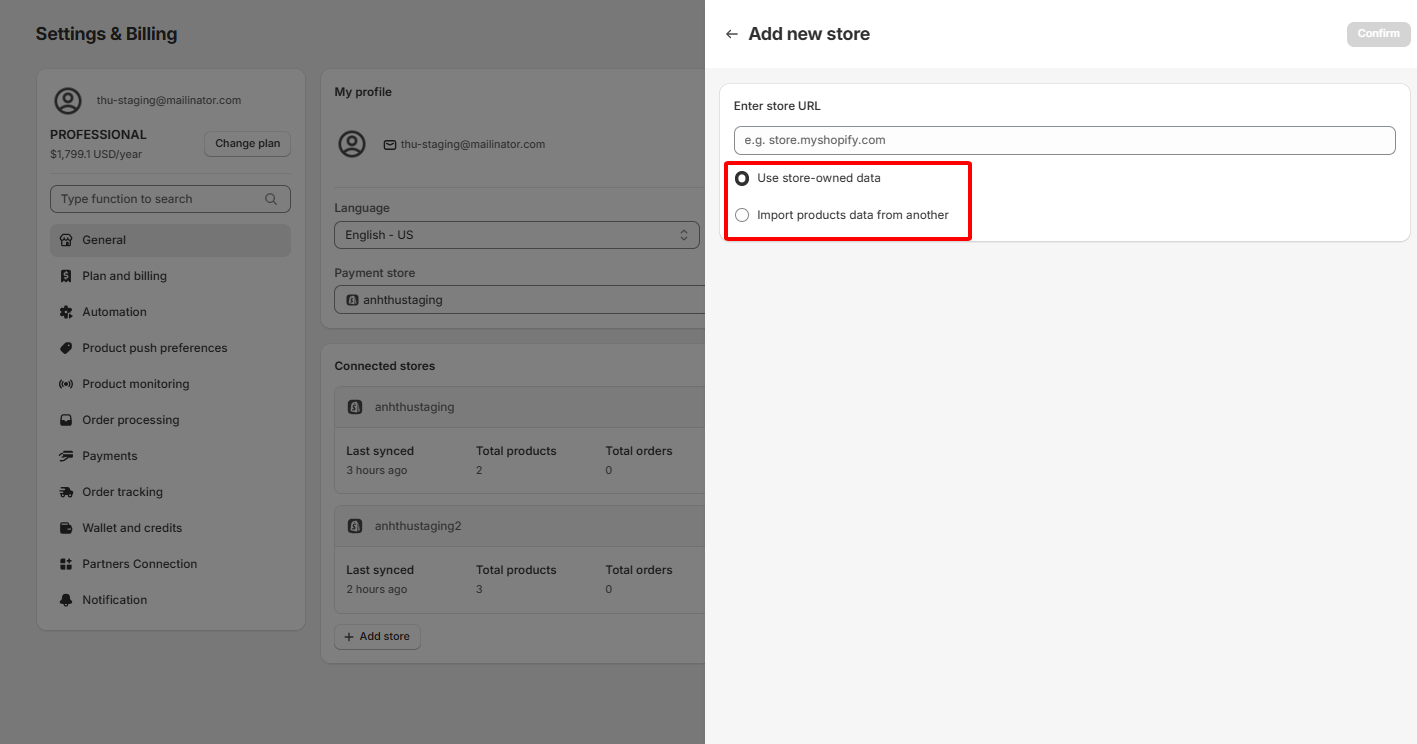Click the Automation gear icon

pyautogui.click(x=66, y=312)
